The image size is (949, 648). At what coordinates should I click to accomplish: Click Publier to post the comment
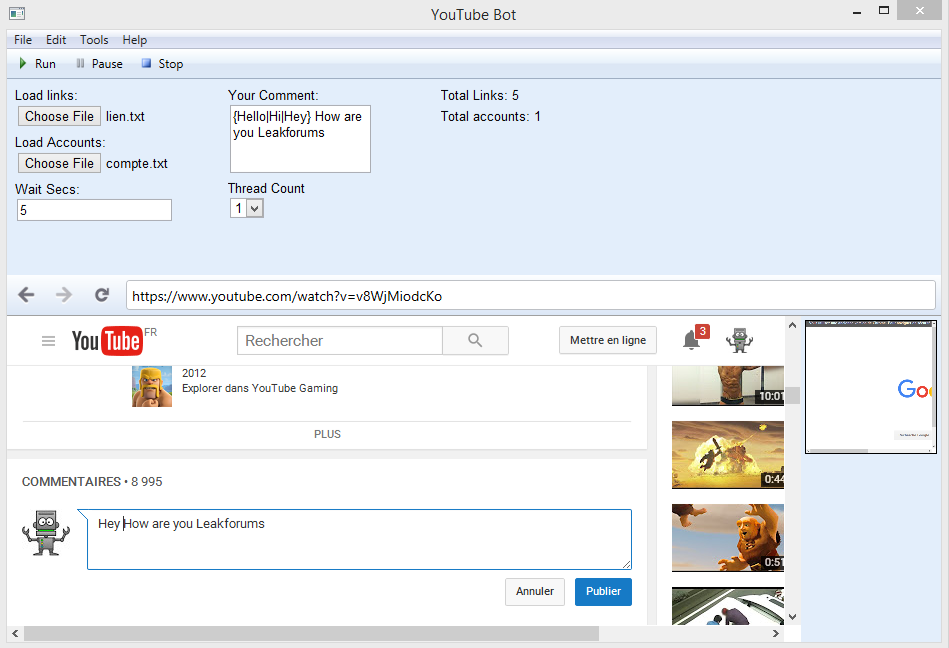tap(603, 592)
